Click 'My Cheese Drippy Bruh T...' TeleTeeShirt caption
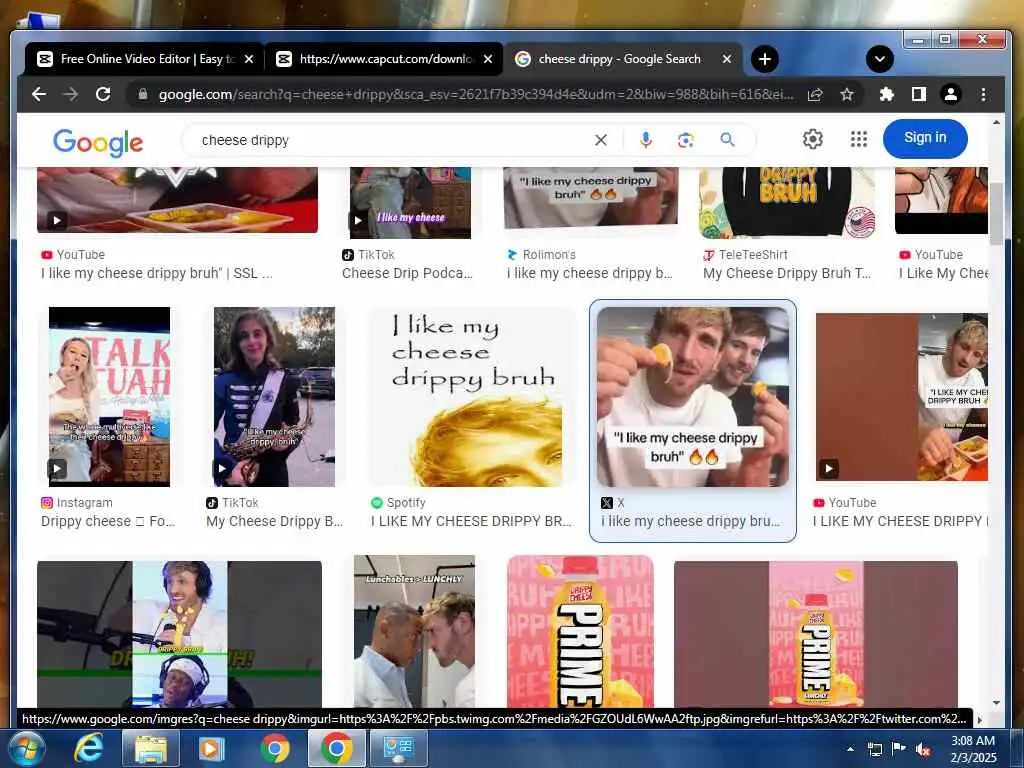 tap(787, 273)
